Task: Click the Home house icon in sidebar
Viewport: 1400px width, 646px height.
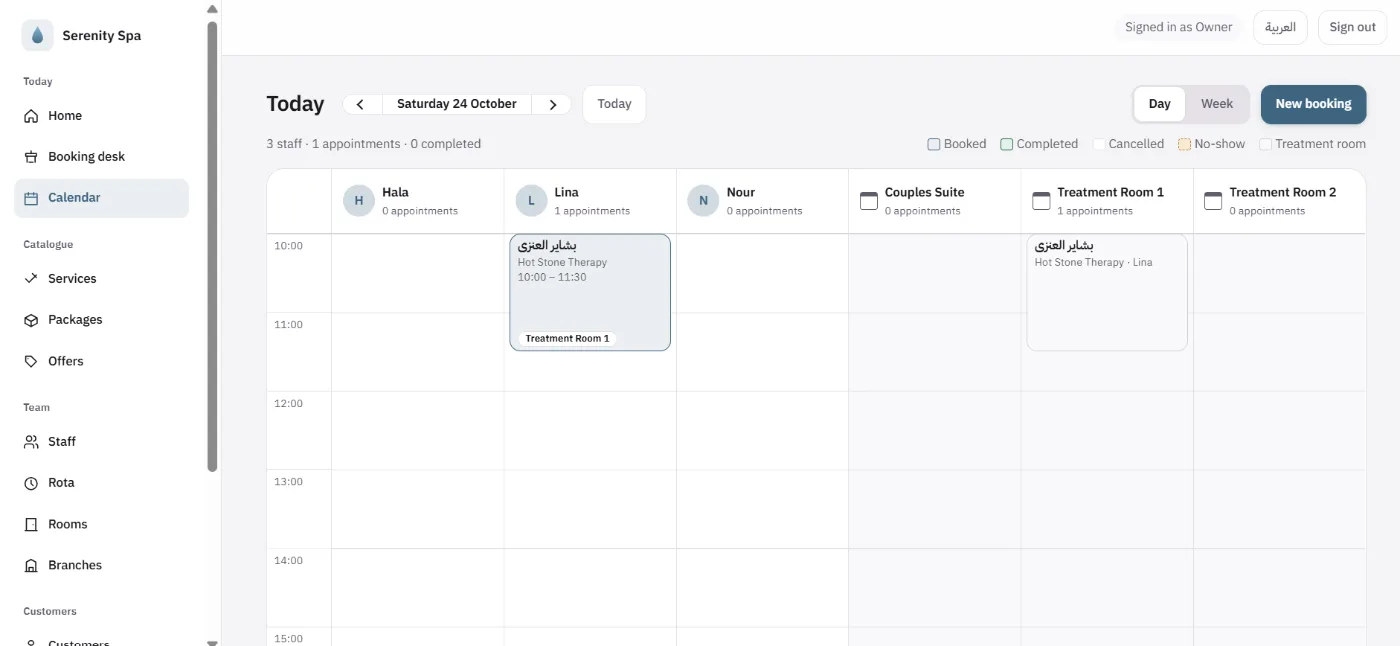Action: pyautogui.click(x=31, y=116)
